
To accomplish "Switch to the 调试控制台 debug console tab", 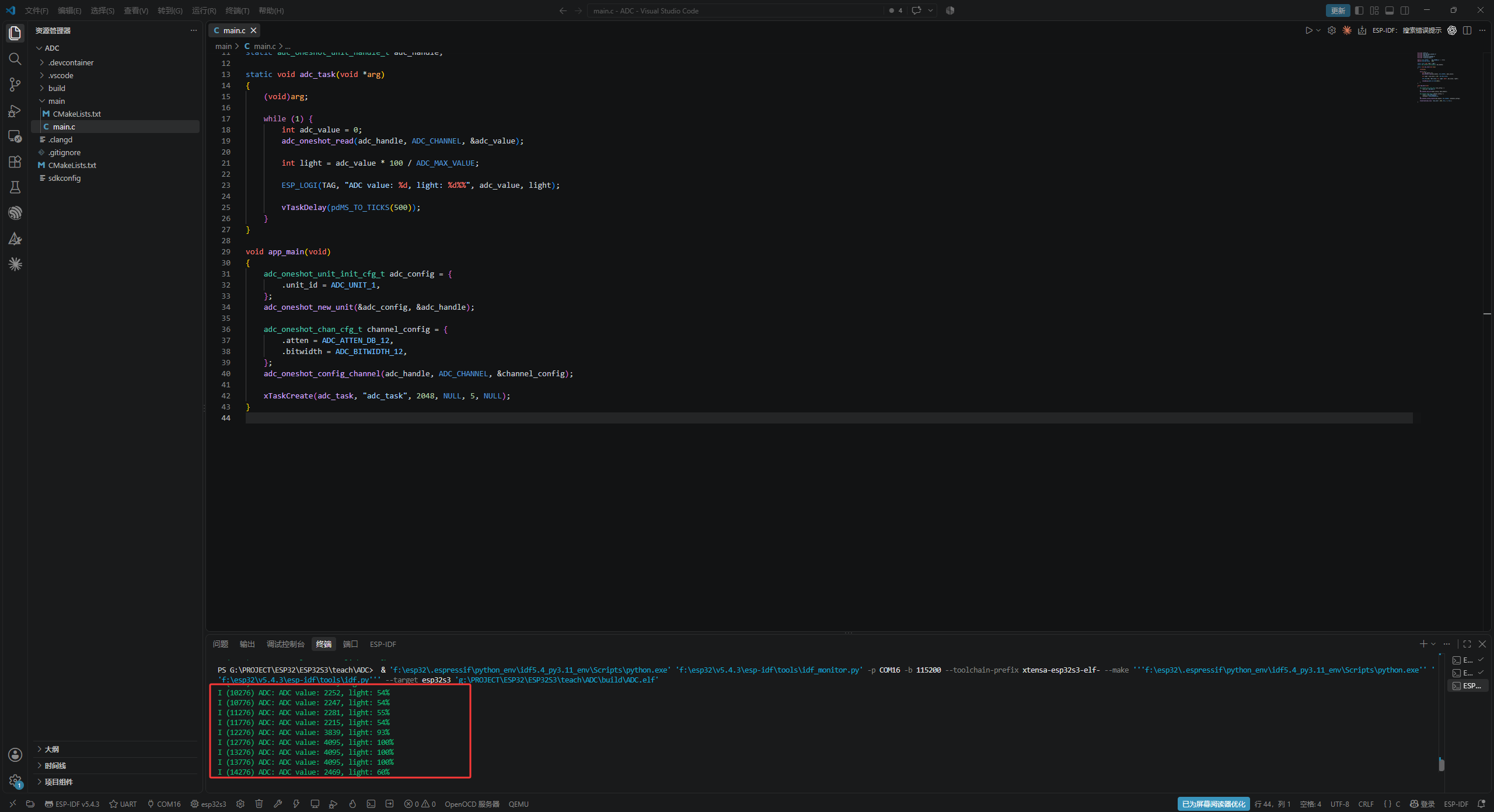I will click(x=285, y=644).
